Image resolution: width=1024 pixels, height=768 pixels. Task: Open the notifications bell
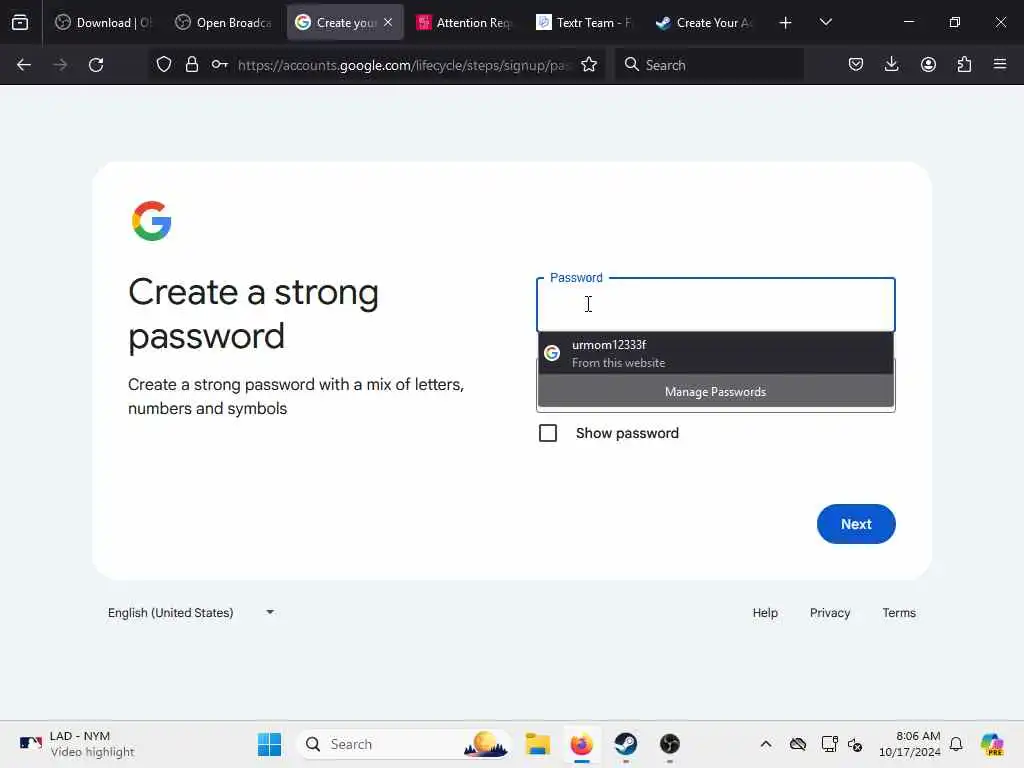pyautogui.click(x=956, y=744)
